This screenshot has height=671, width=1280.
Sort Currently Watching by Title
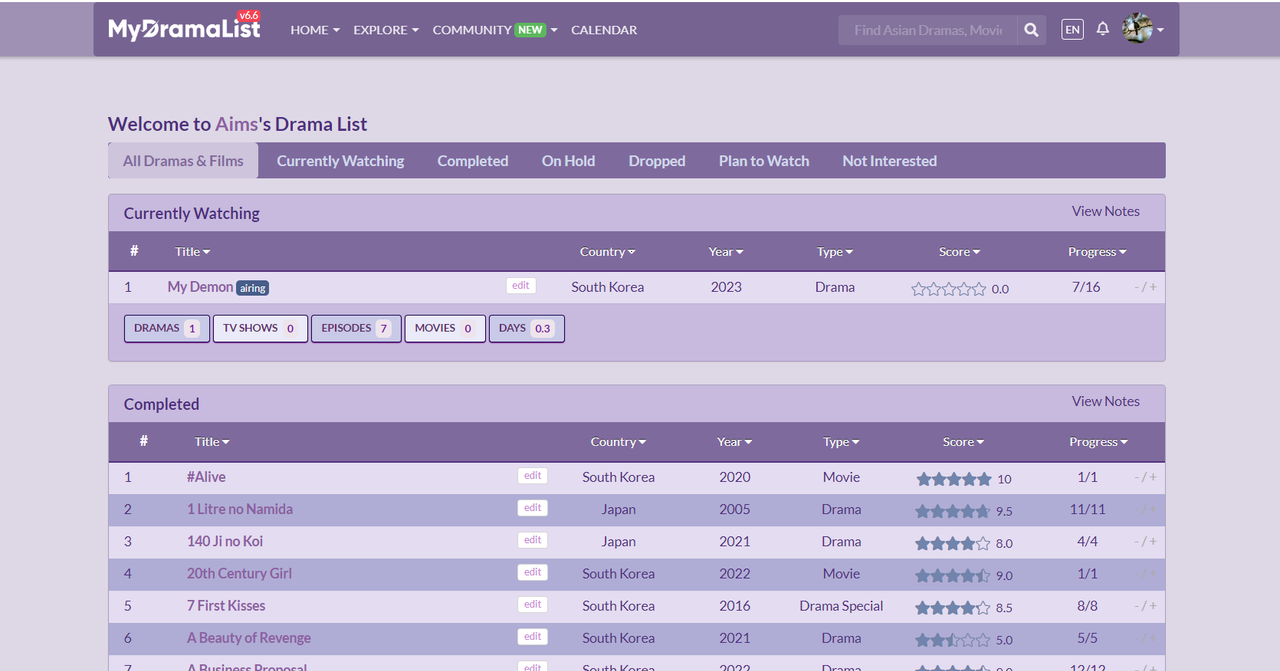point(192,252)
